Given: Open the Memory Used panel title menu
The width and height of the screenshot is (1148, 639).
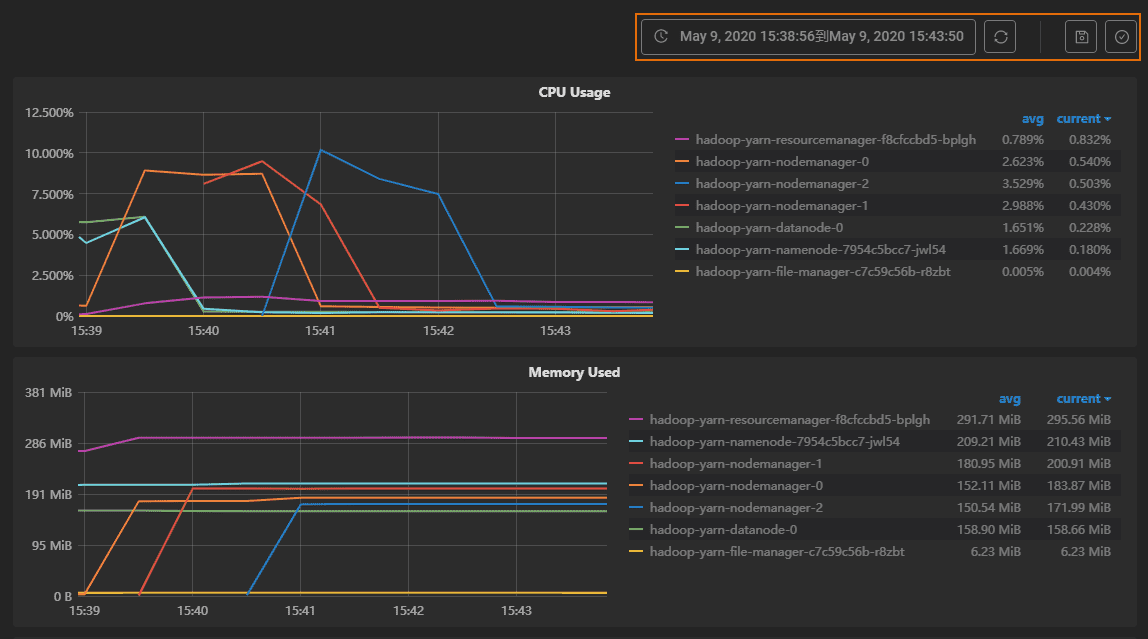Looking at the screenshot, I should 574,372.
